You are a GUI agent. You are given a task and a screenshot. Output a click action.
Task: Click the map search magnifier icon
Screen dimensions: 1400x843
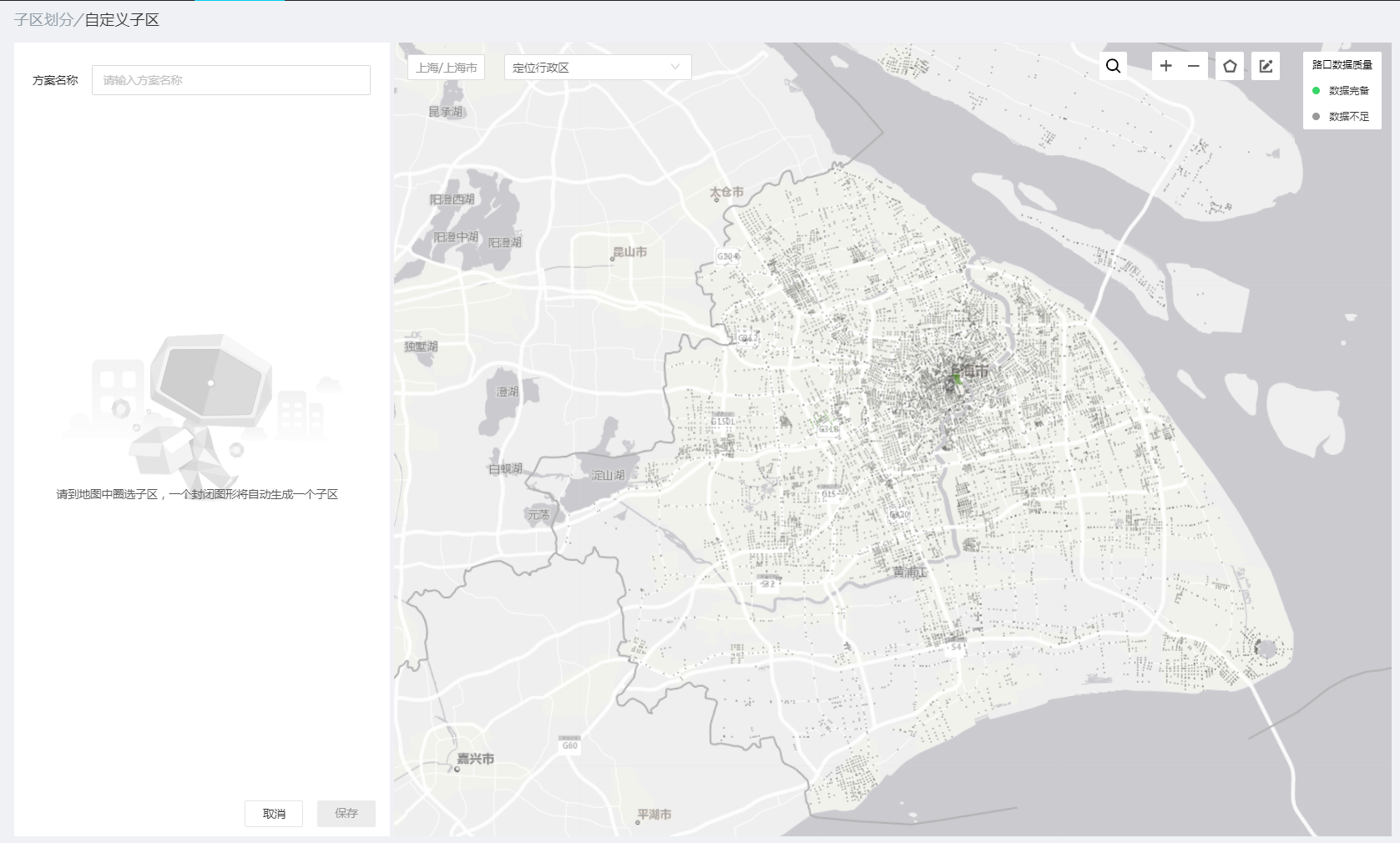point(1113,66)
